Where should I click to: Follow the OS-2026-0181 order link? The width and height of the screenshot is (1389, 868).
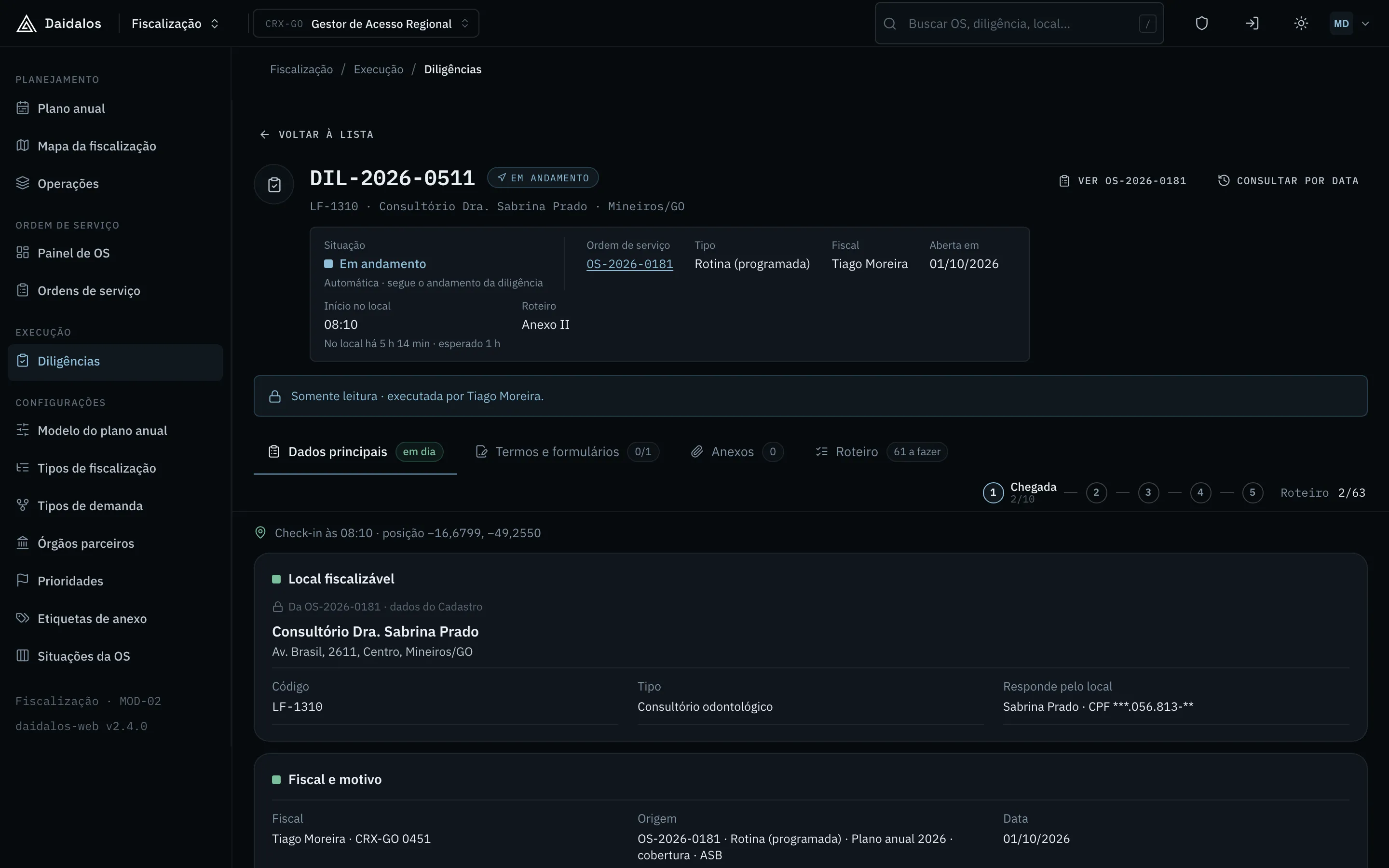tap(630, 264)
